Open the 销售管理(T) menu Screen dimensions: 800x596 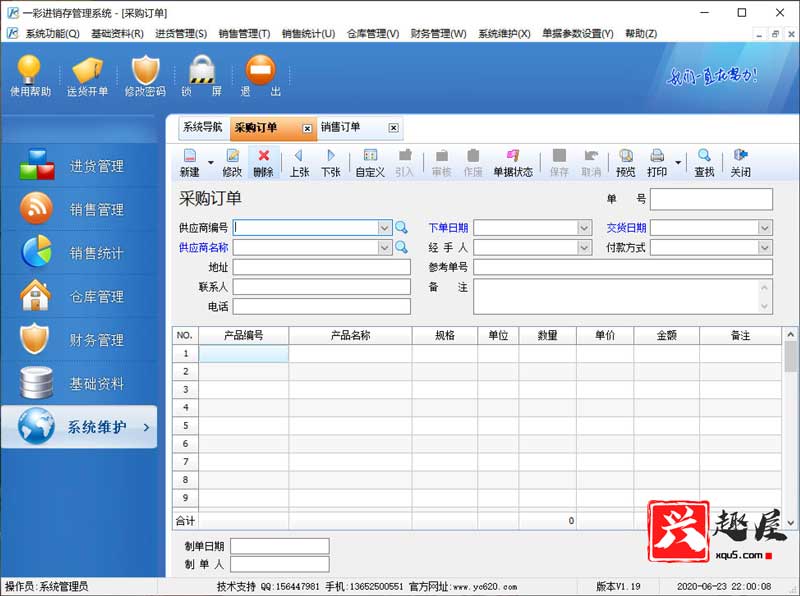pos(244,34)
